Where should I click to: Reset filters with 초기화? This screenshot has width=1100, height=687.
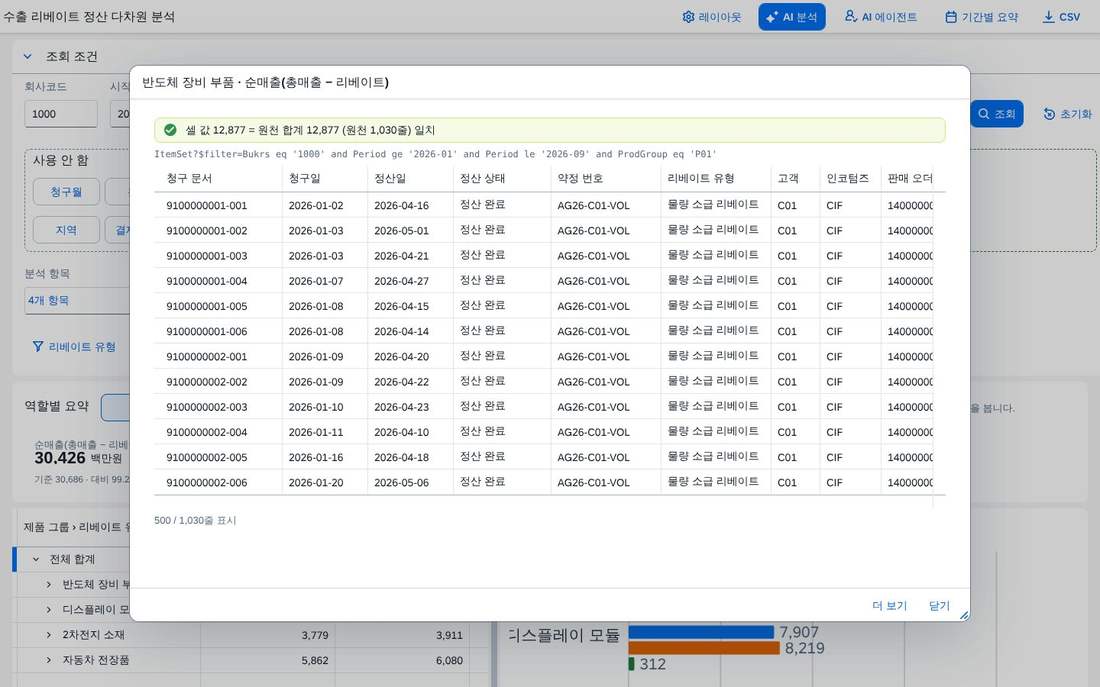(x=1067, y=114)
